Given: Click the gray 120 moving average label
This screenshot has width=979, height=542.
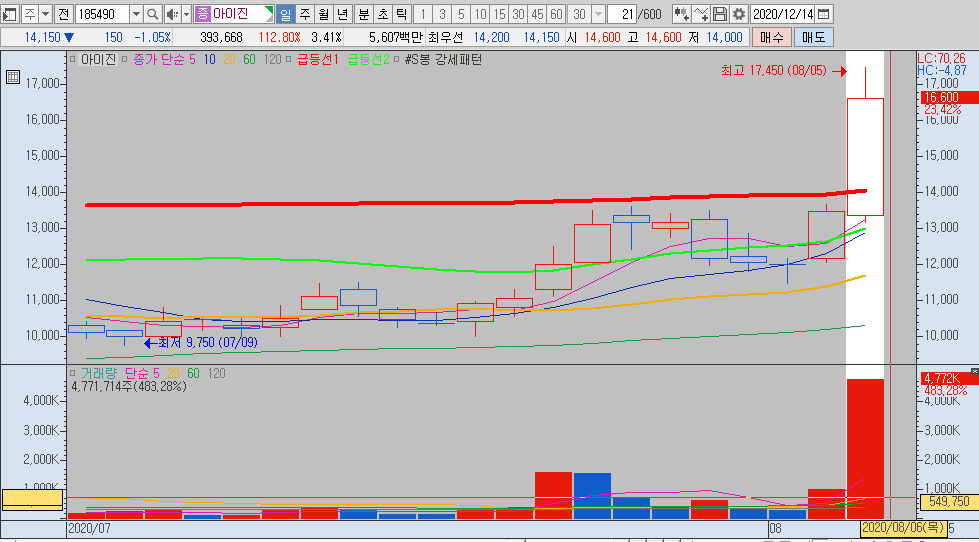Looking at the screenshot, I should click(273, 60).
